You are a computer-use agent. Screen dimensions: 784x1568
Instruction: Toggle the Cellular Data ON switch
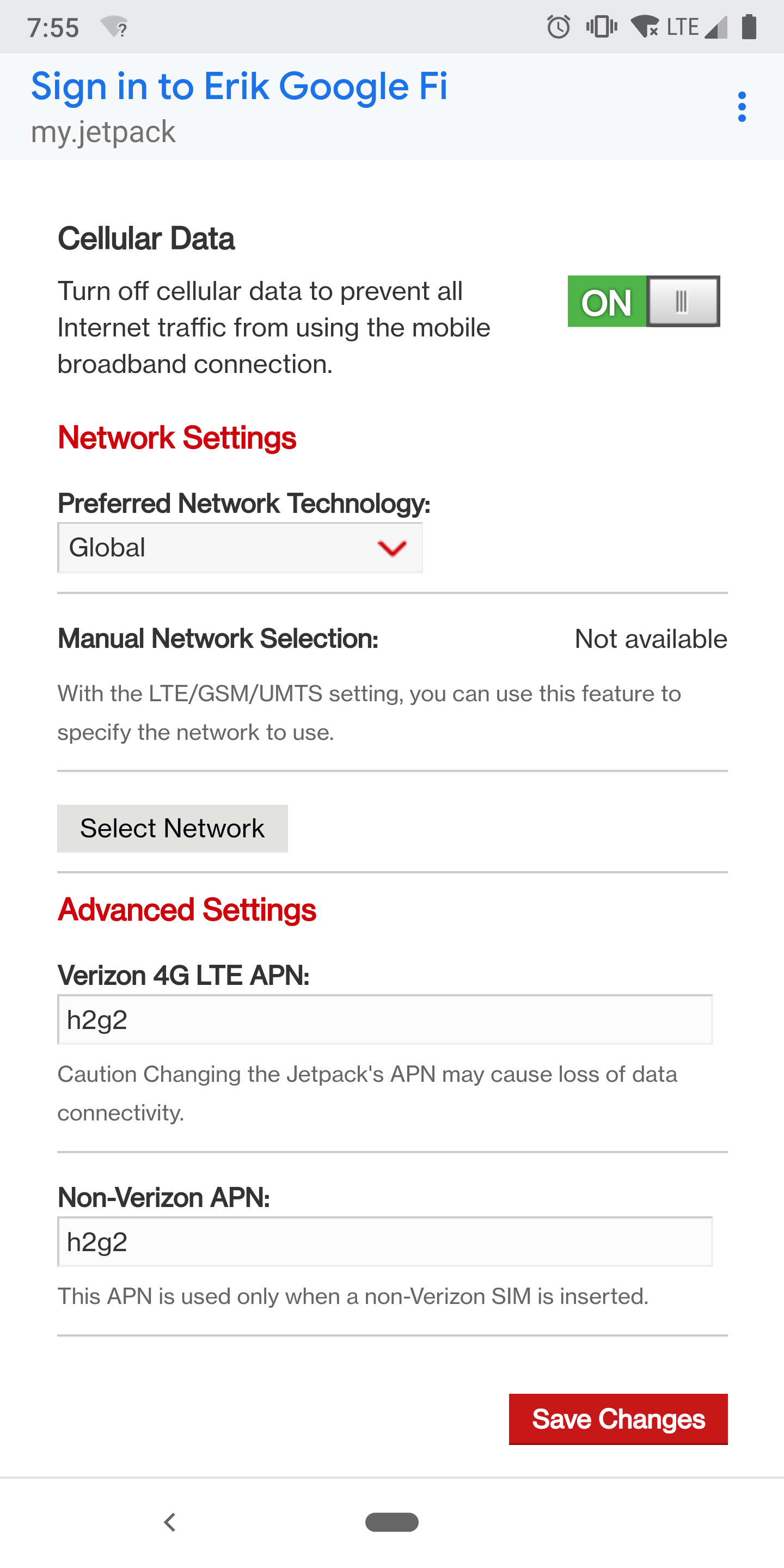click(x=644, y=301)
